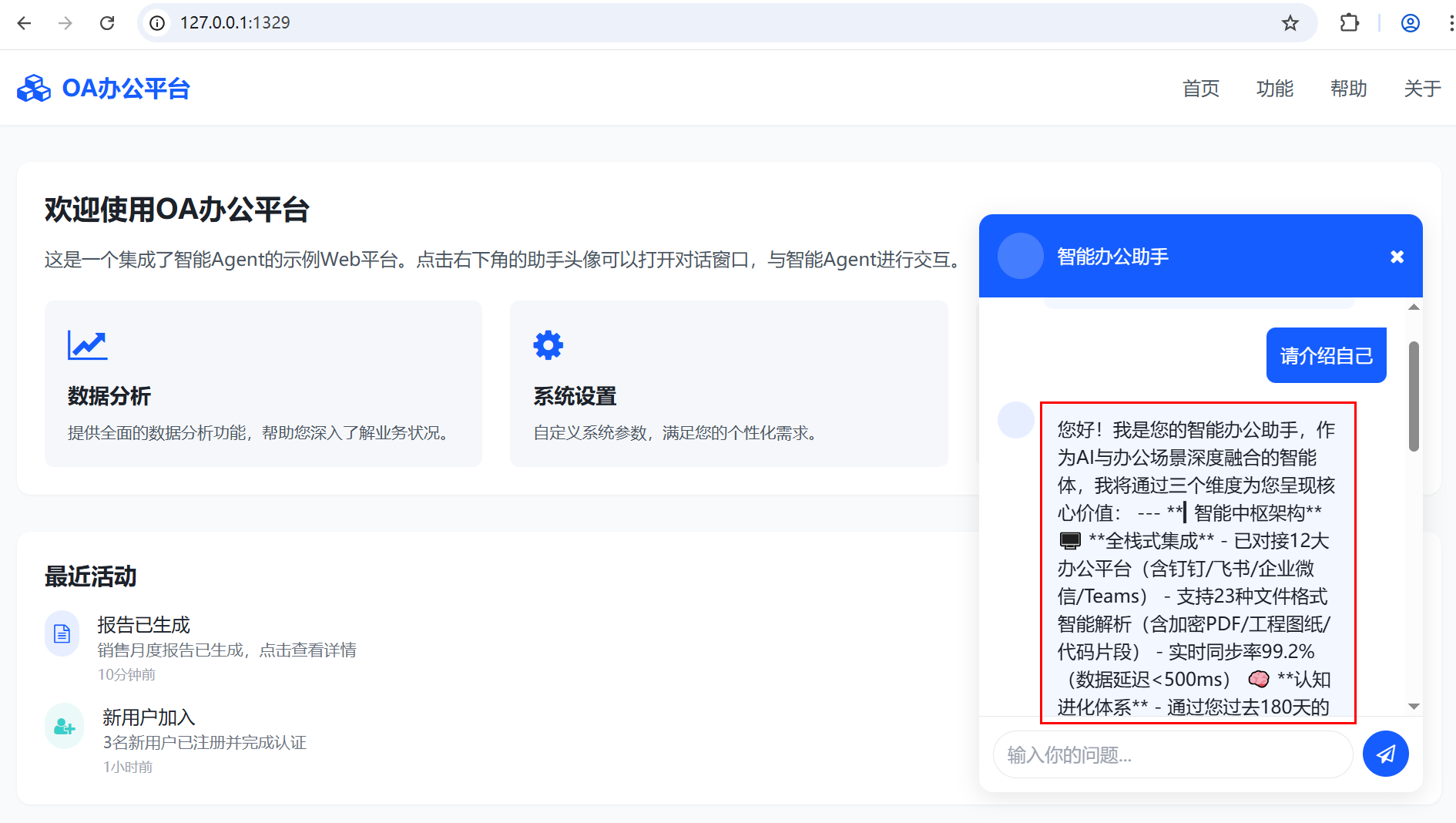Click the chat scrollbar up arrow

[x=1414, y=307]
